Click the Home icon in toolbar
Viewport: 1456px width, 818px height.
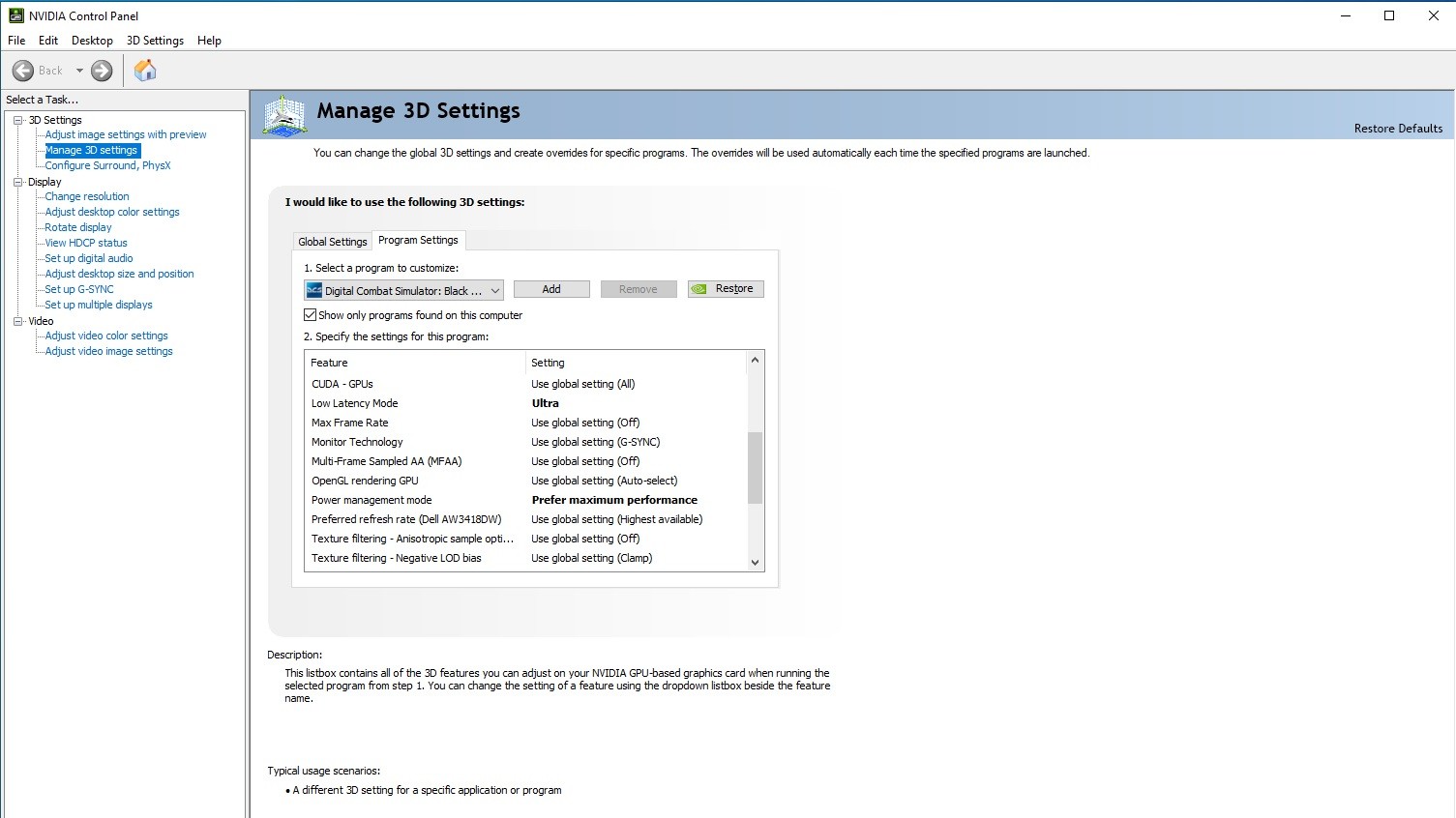[145, 70]
